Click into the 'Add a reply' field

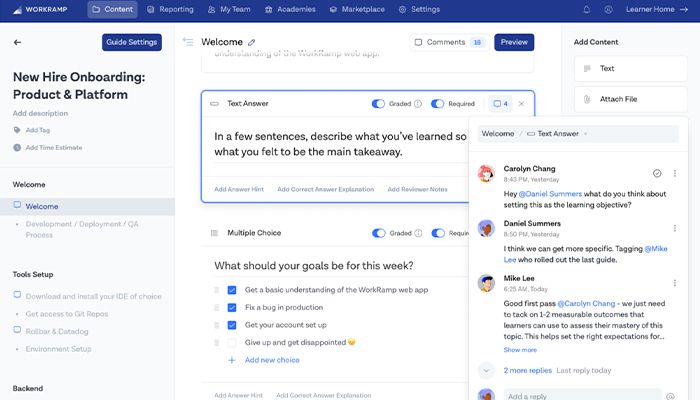pos(583,396)
